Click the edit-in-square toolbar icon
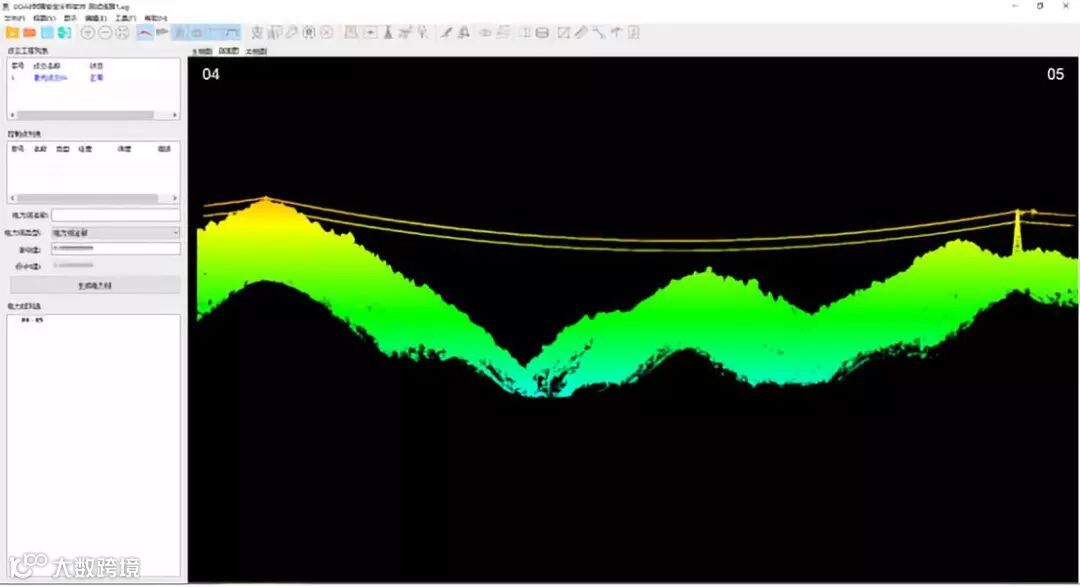The image size is (1080, 587). tap(563, 32)
